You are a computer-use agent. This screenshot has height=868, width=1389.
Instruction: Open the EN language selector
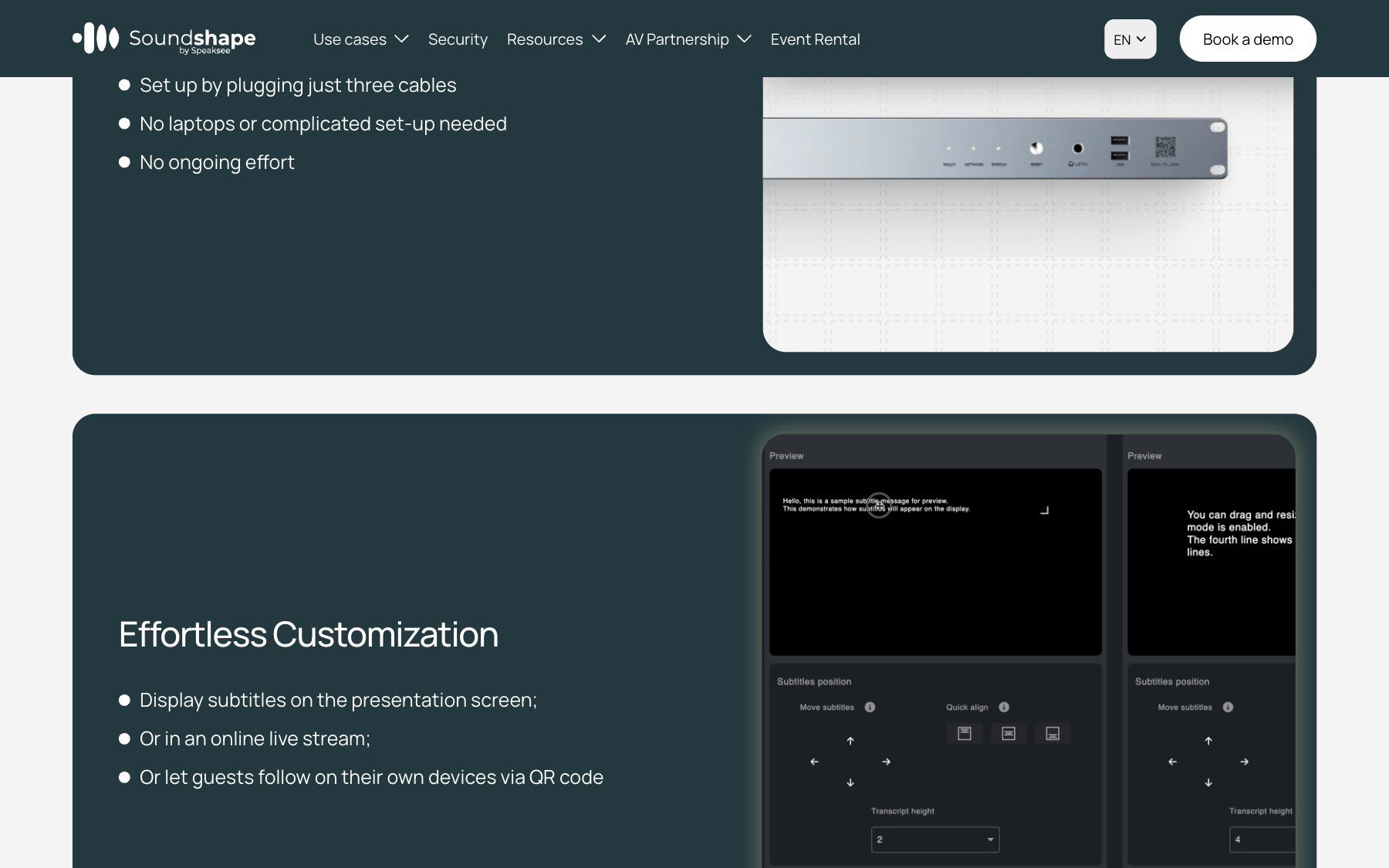point(1130,39)
